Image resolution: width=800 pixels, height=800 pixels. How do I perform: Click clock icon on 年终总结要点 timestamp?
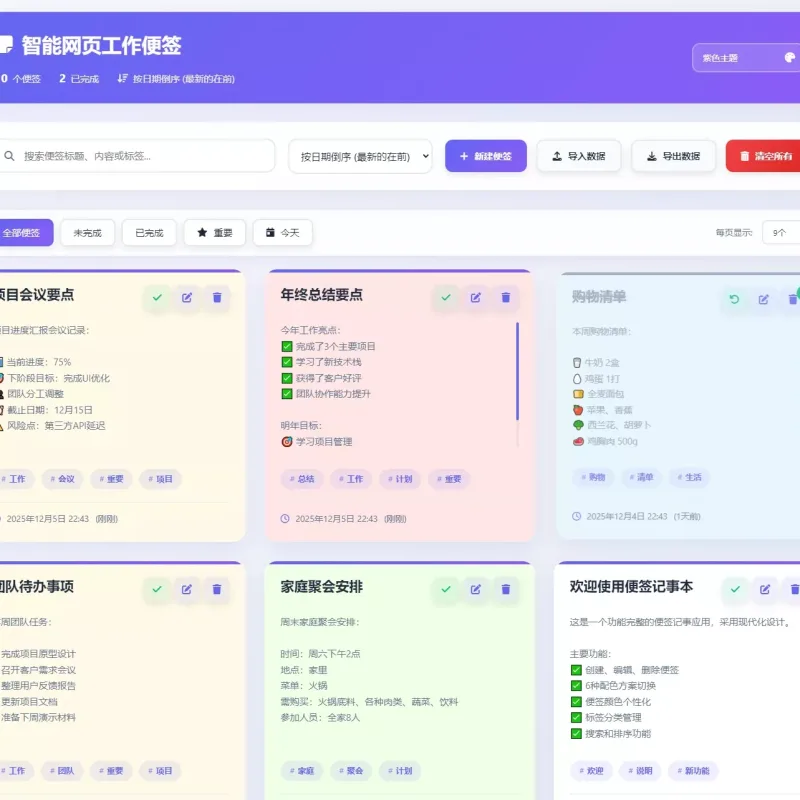coord(285,519)
